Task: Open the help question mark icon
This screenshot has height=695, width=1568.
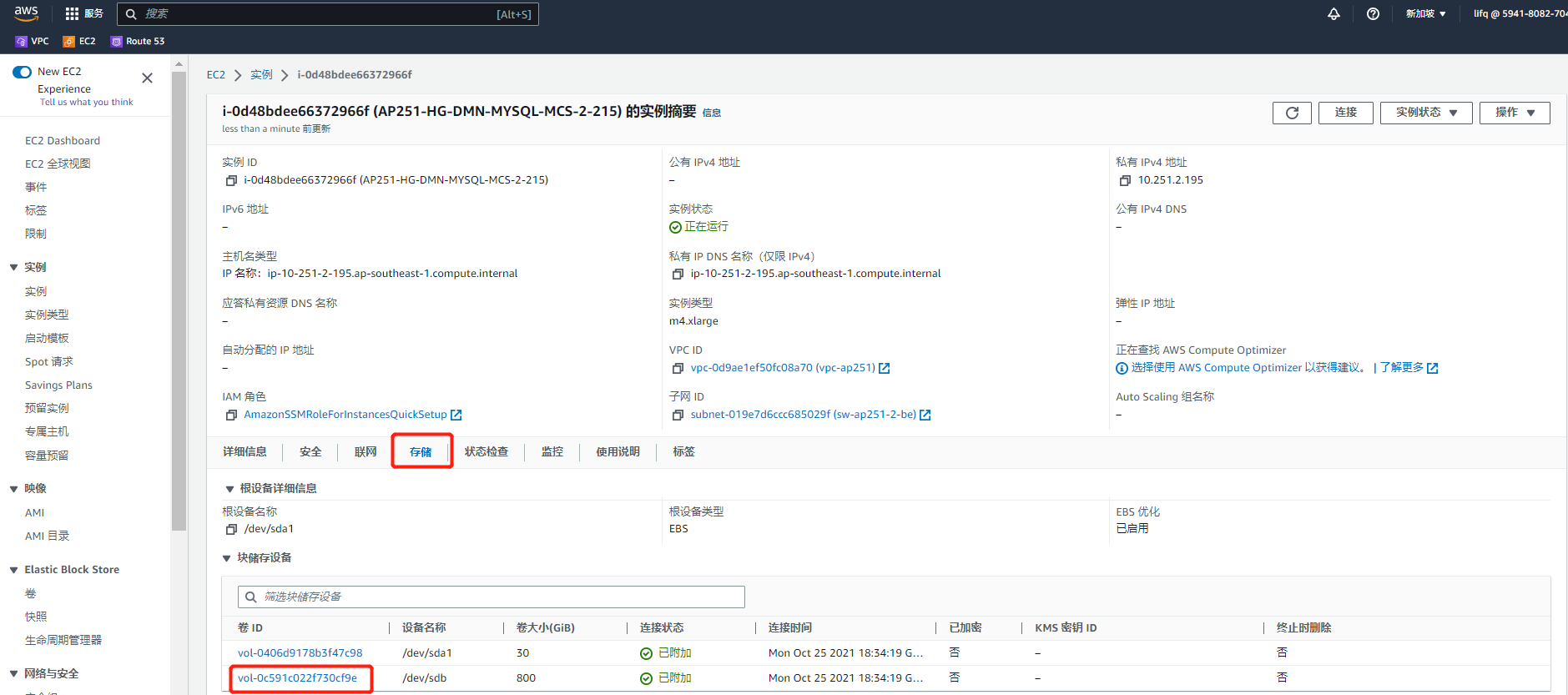Action: pos(1373,13)
